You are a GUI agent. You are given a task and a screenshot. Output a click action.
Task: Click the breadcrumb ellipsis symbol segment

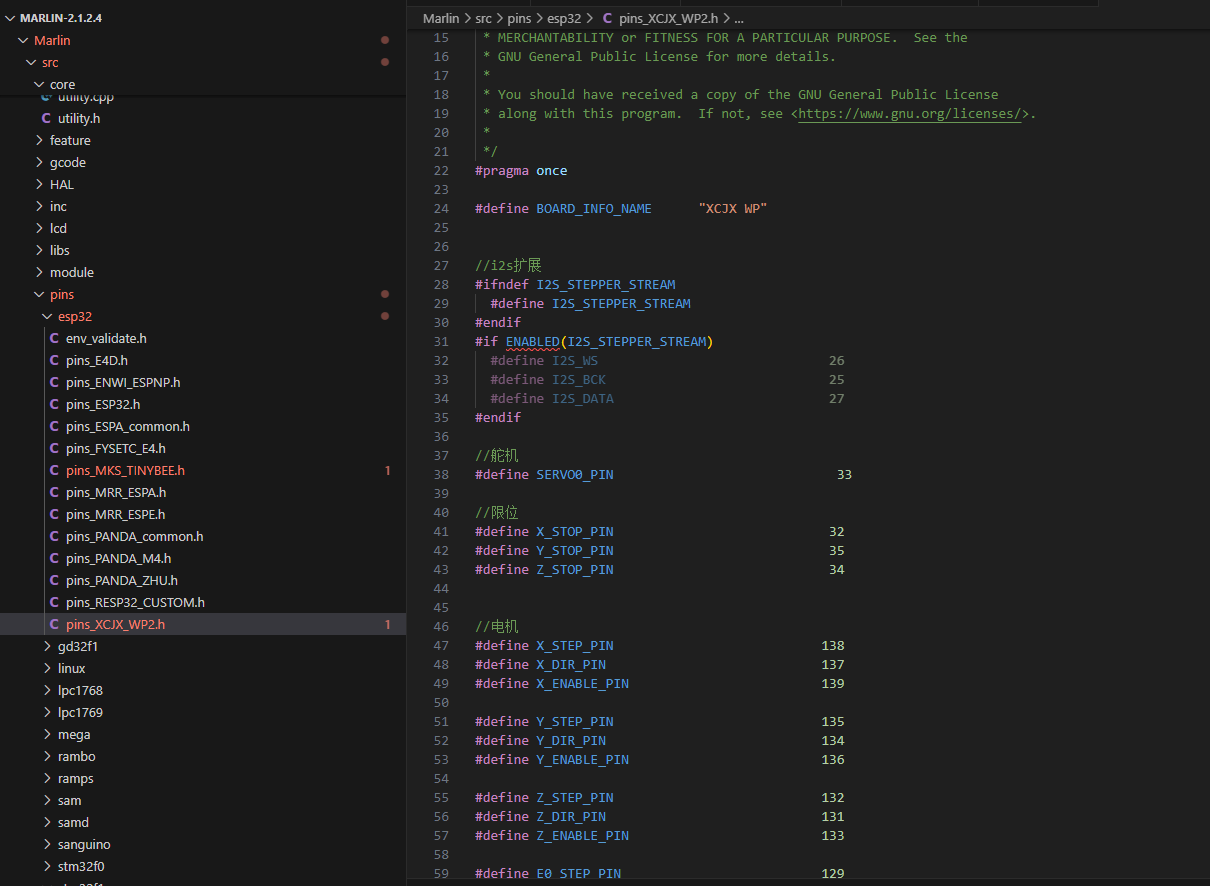738,18
